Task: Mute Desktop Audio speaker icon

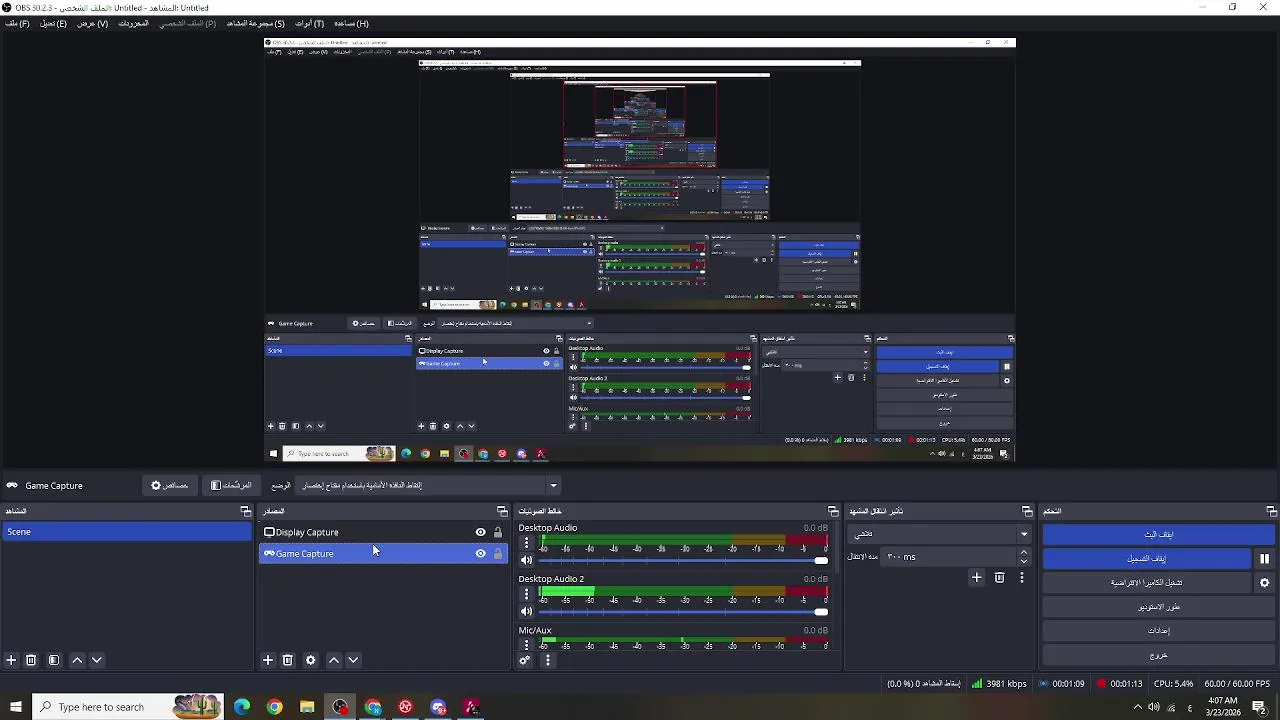Action: pos(527,560)
